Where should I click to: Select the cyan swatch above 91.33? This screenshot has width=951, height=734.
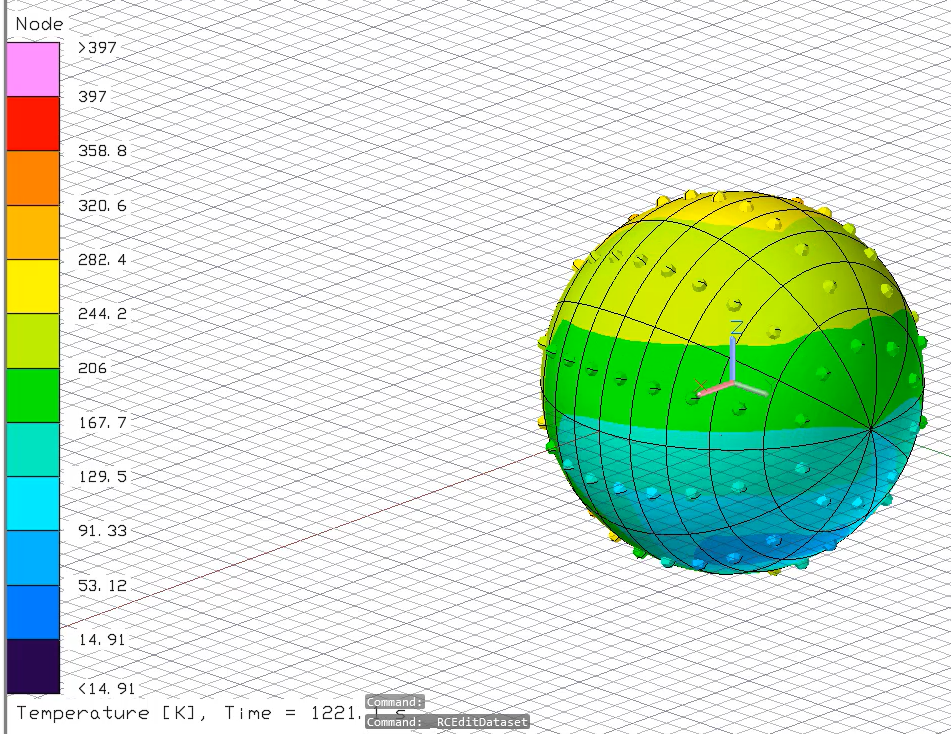tap(33, 503)
